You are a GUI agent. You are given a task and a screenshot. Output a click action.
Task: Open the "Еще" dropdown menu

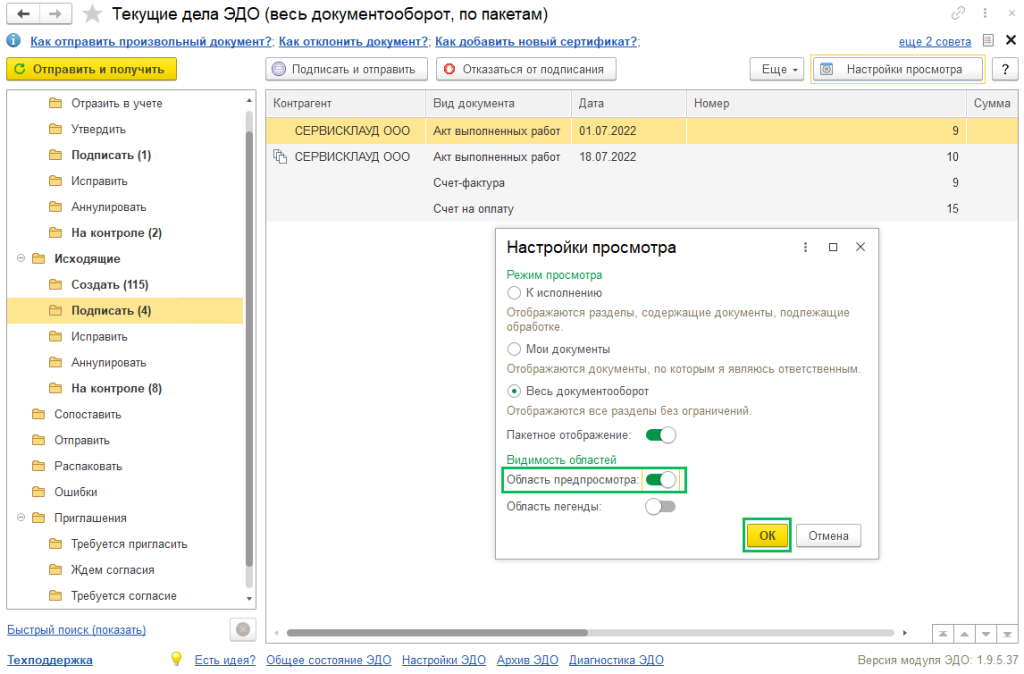pos(775,69)
